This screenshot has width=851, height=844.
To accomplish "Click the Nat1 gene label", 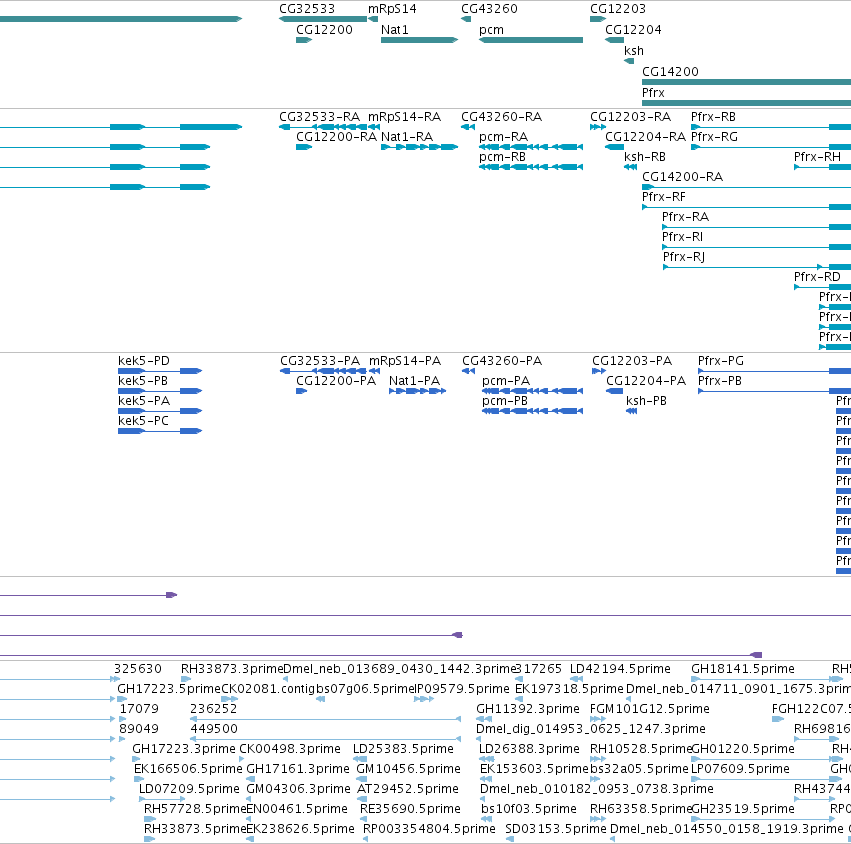I will 395,30.
